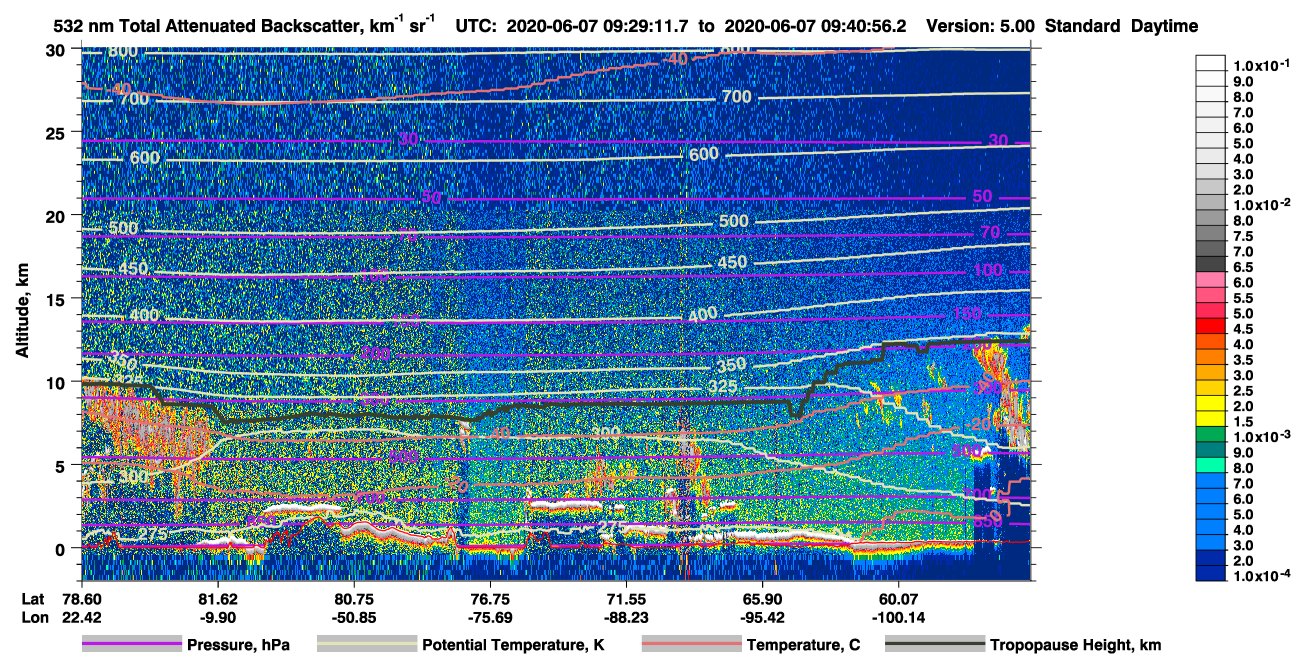Click the 'Lon' row label
This screenshot has height=667, width=1300.
click(x=33, y=617)
